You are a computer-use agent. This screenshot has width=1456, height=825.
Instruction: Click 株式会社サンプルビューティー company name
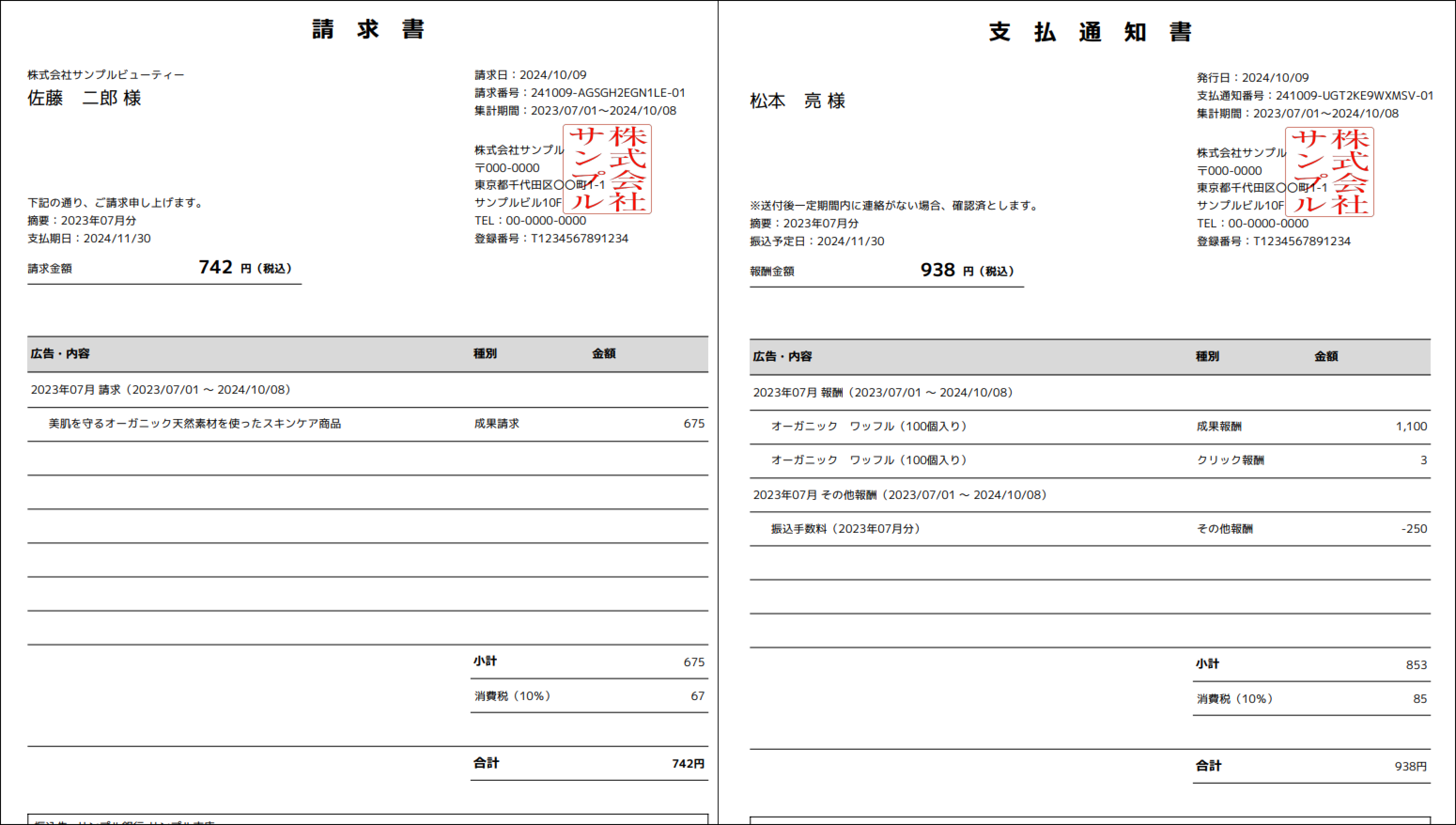click(106, 75)
